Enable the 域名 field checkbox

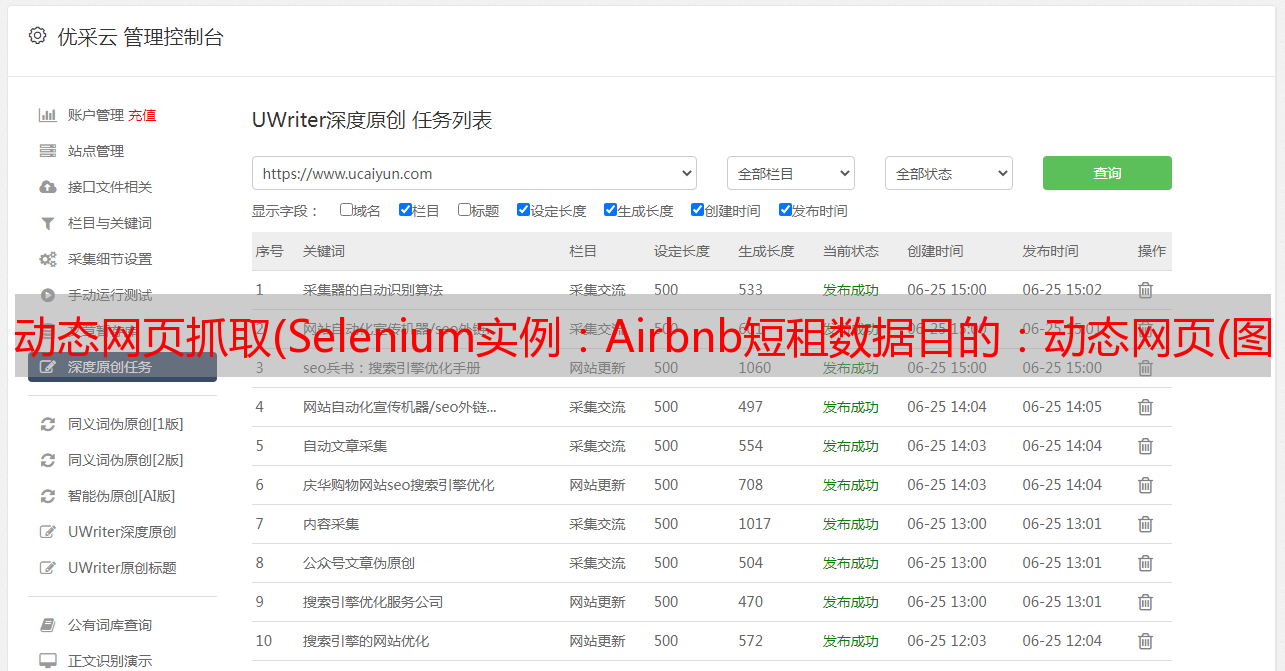click(x=346, y=210)
